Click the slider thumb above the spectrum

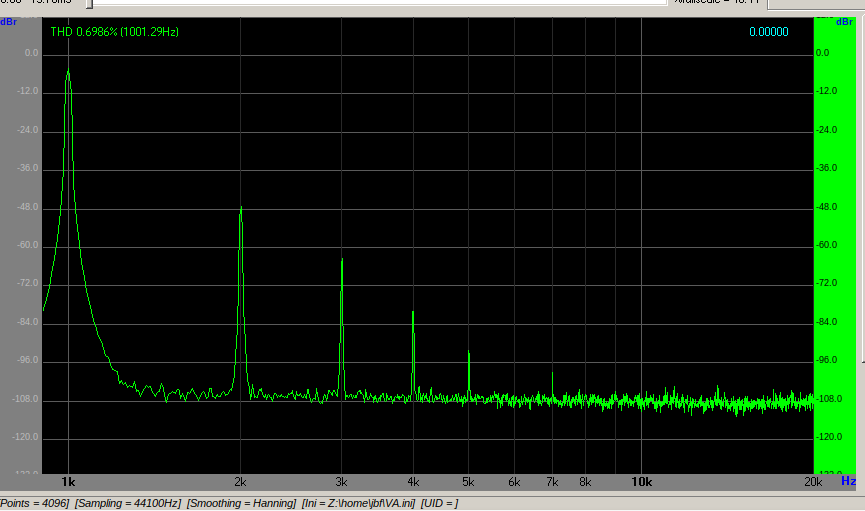click(x=89, y=4)
